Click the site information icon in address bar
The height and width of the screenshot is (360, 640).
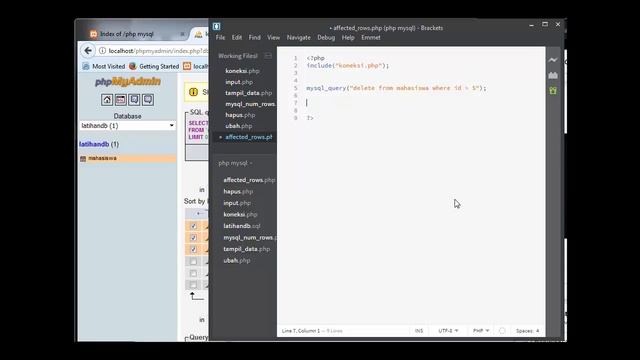102,51
